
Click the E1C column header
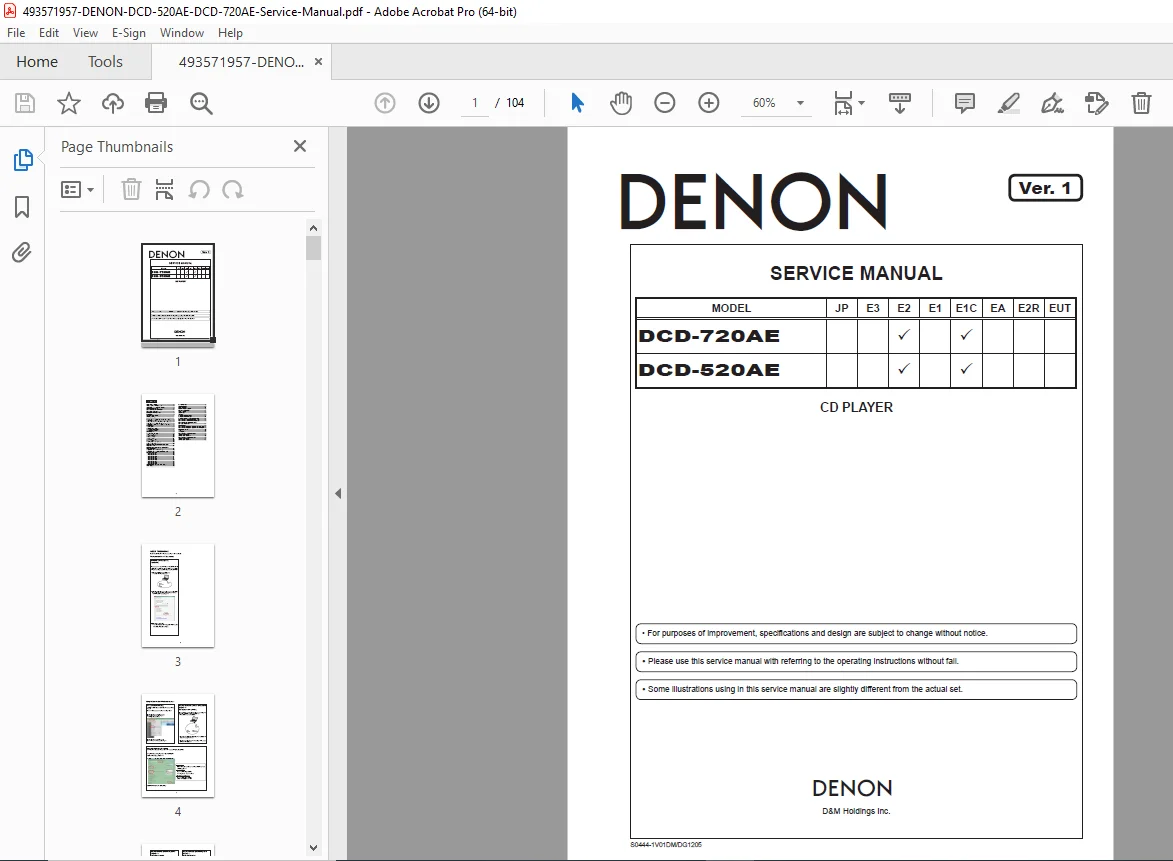pyautogui.click(x=966, y=307)
